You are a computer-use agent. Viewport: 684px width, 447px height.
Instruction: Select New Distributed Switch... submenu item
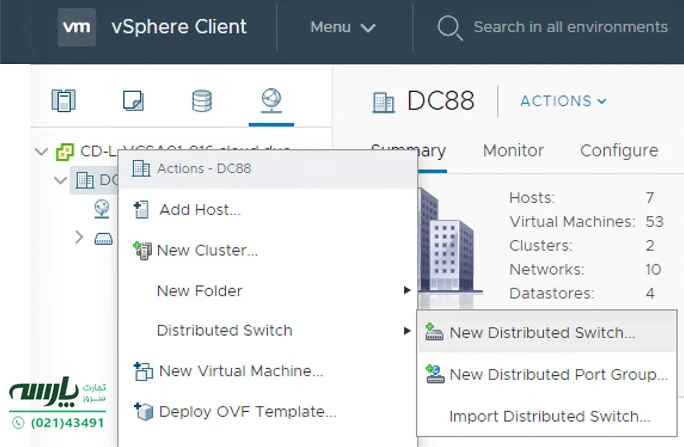[x=547, y=333]
